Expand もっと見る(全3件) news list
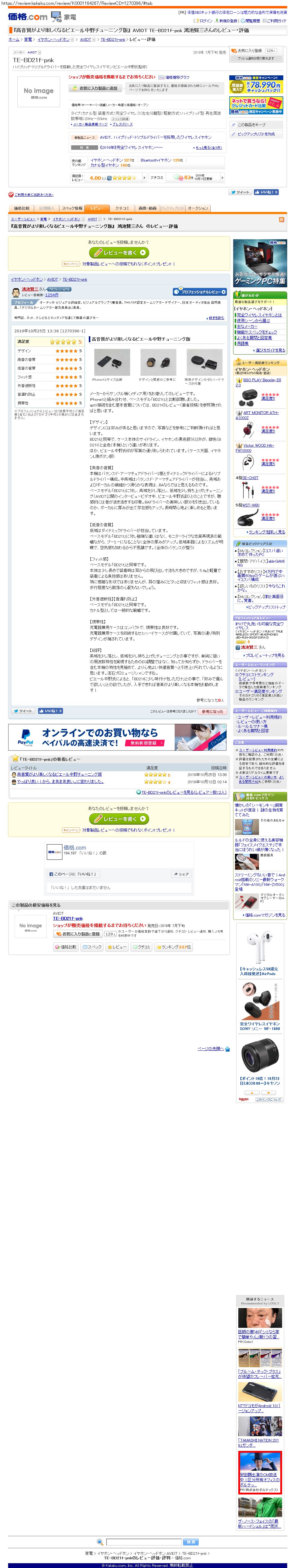 (x=208, y=147)
